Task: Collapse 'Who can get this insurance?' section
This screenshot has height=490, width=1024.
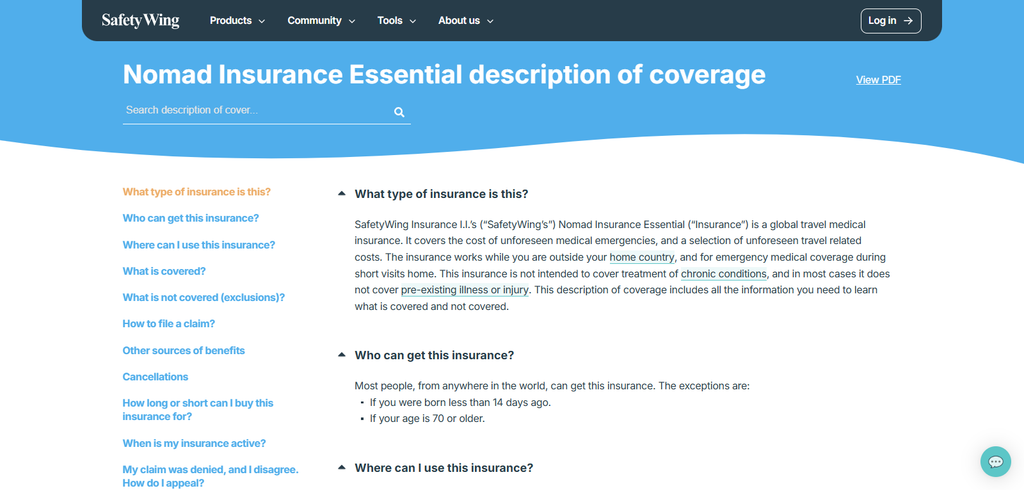Action: [x=342, y=355]
